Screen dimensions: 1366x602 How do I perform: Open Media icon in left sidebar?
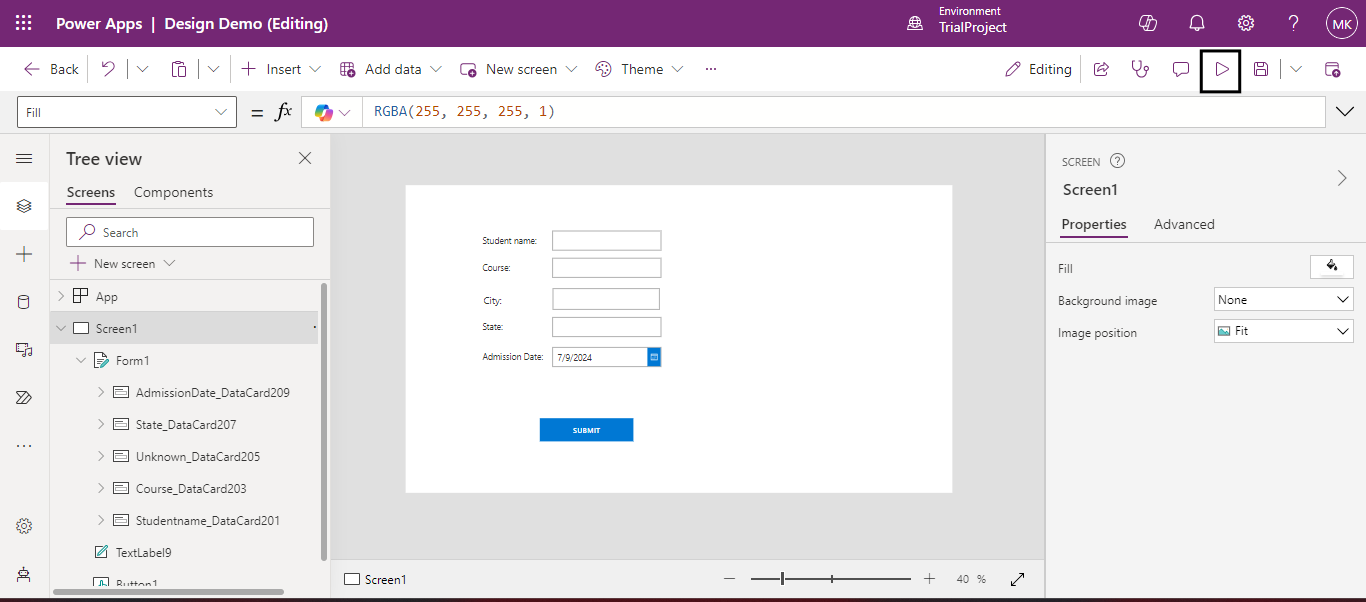(24, 349)
